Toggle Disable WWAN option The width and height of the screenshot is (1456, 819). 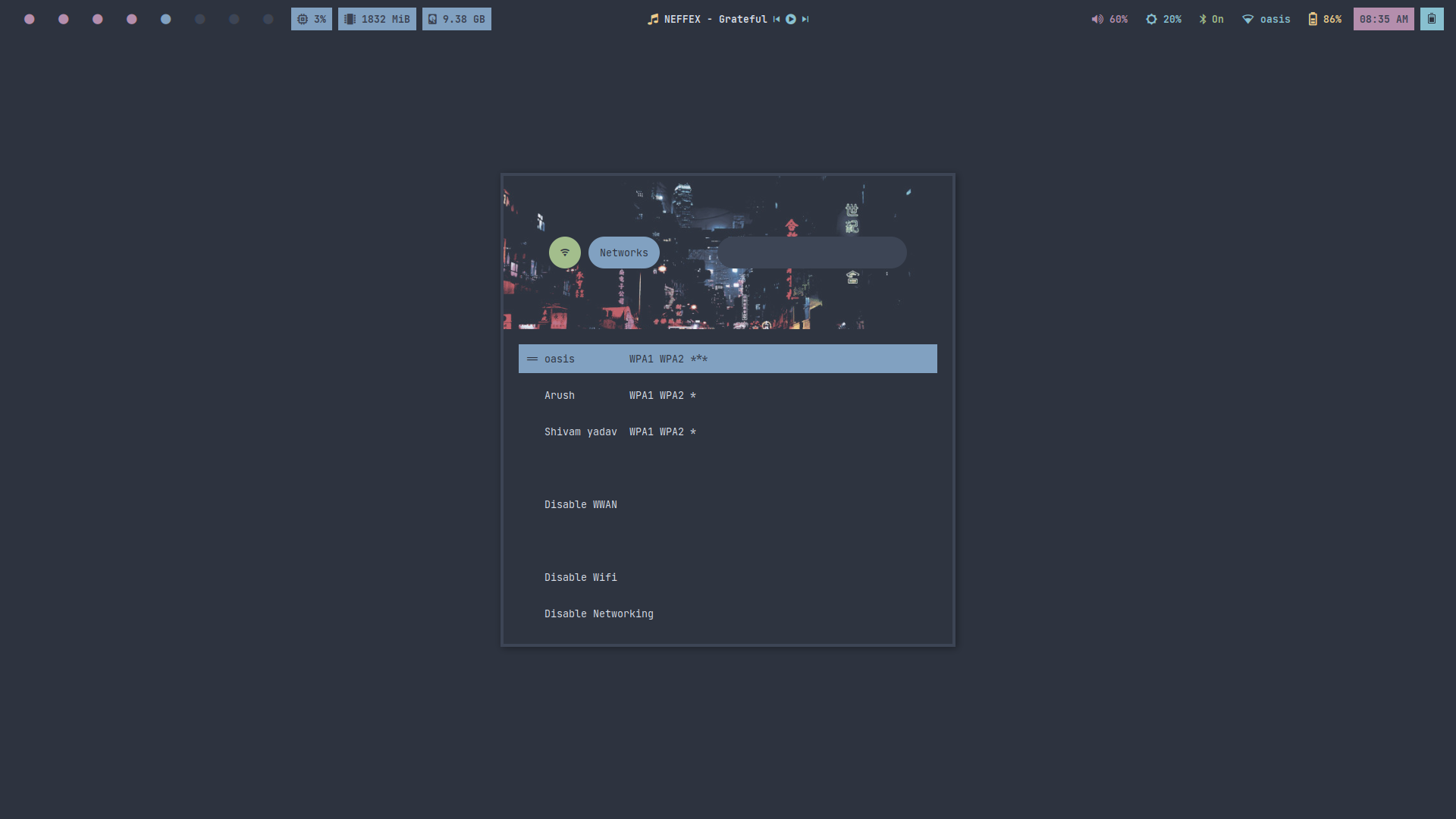click(x=580, y=504)
